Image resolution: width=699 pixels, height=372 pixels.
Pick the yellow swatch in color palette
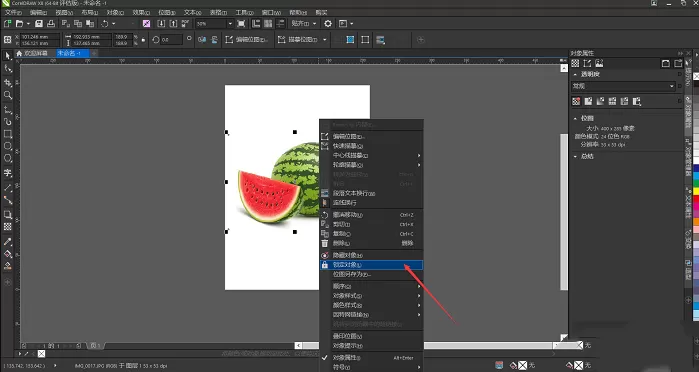coord(696,192)
